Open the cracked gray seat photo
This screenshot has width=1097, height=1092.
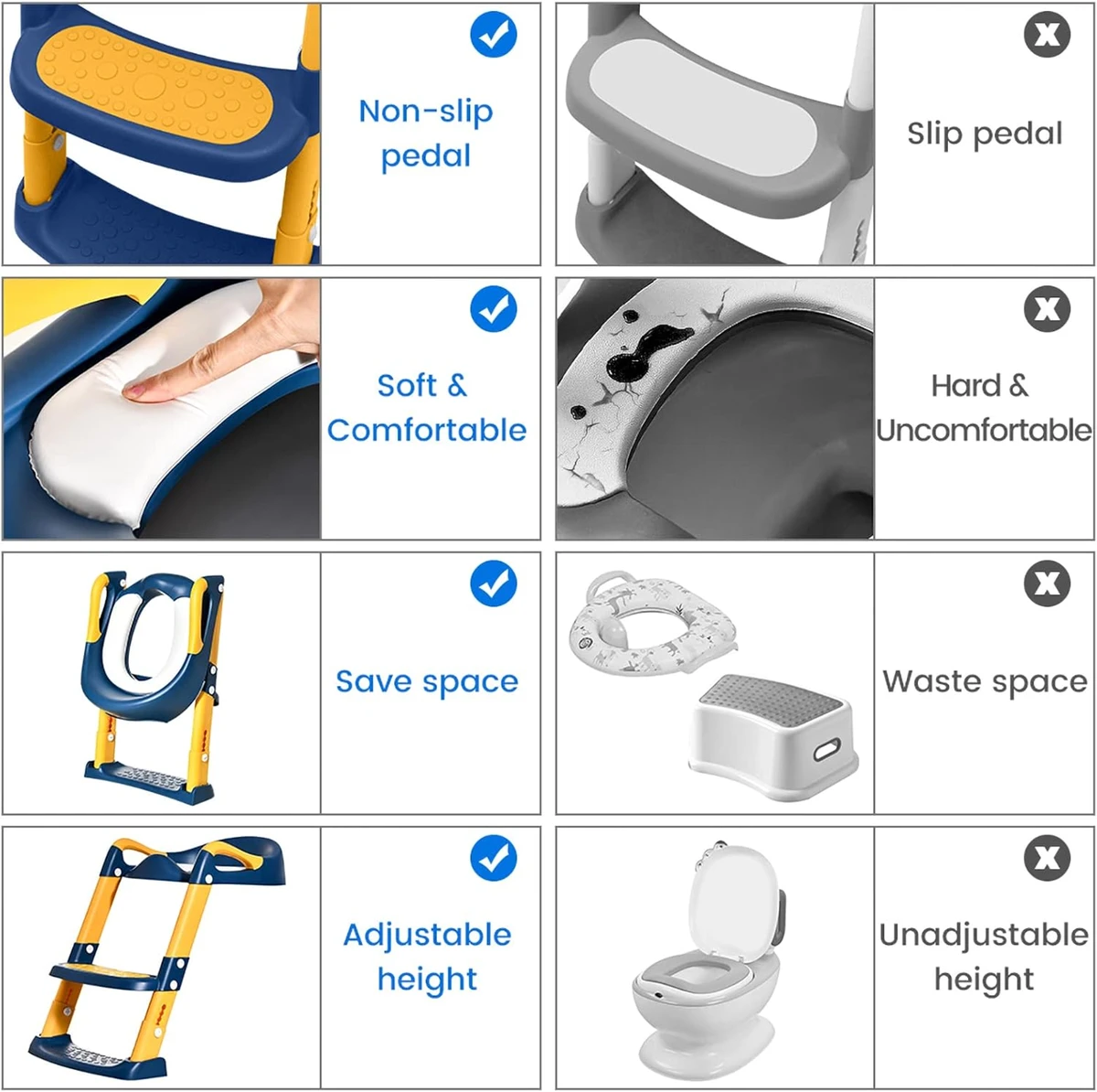click(x=715, y=409)
